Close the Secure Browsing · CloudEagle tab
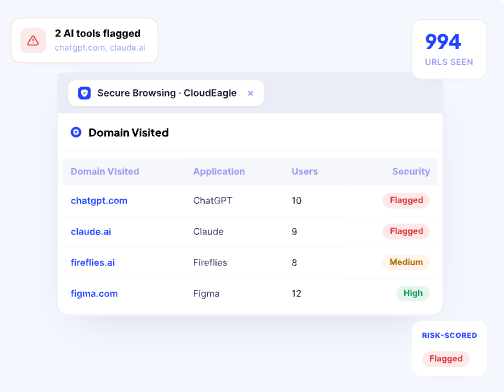Viewport: 504px width, 392px height. pyautogui.click(x=250, y=93)
